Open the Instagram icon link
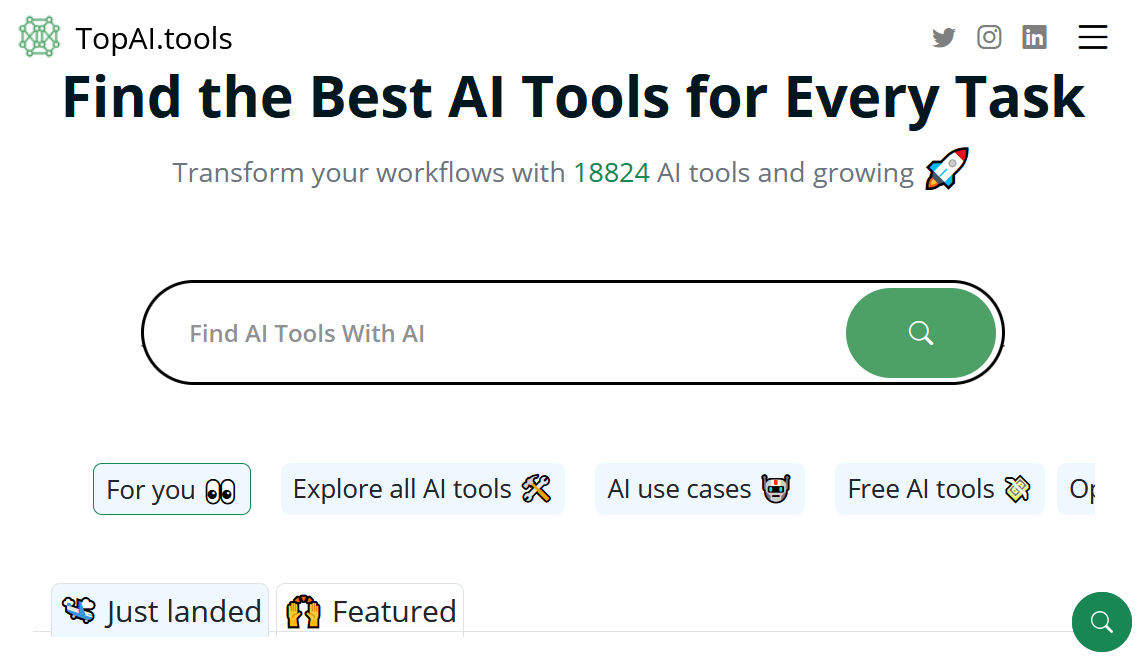The height and width of the screenshot is (658, 1146). click(989, 37)
